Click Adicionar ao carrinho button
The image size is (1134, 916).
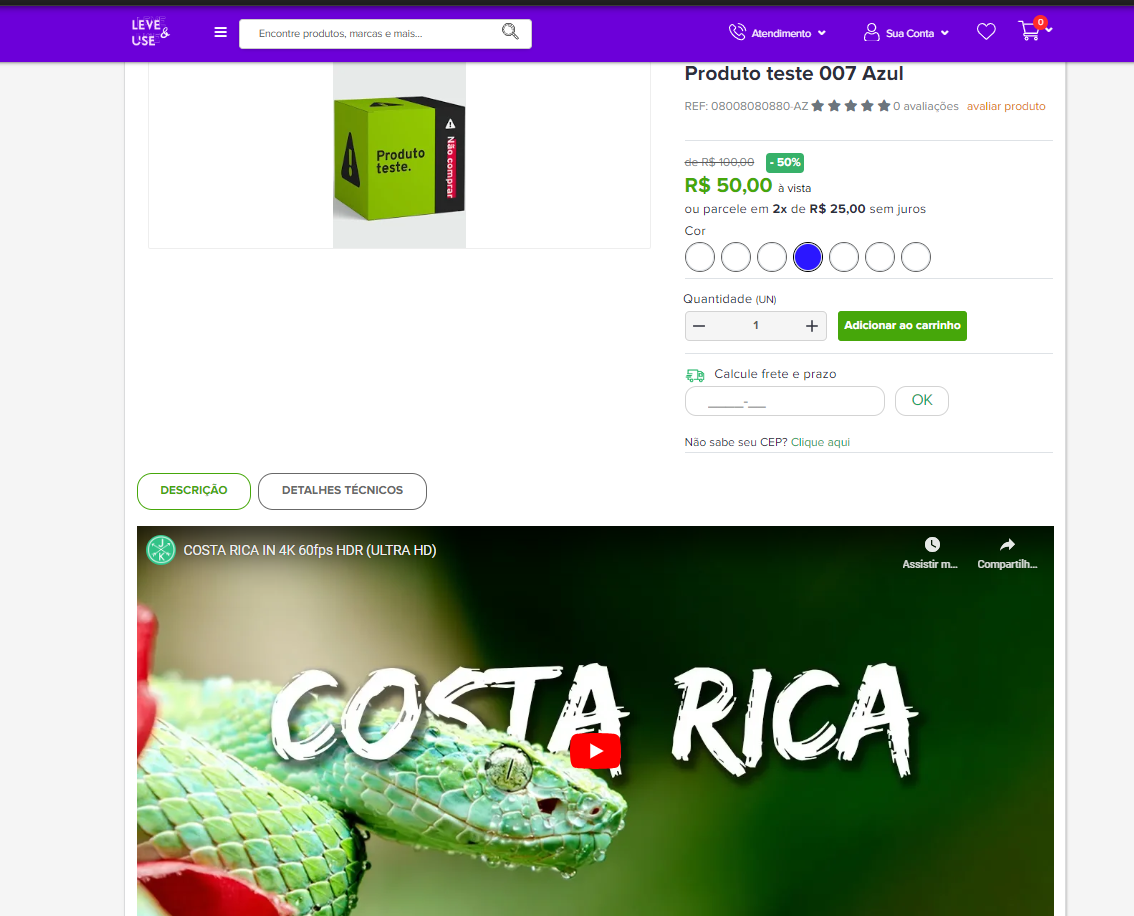click(902, 325)
